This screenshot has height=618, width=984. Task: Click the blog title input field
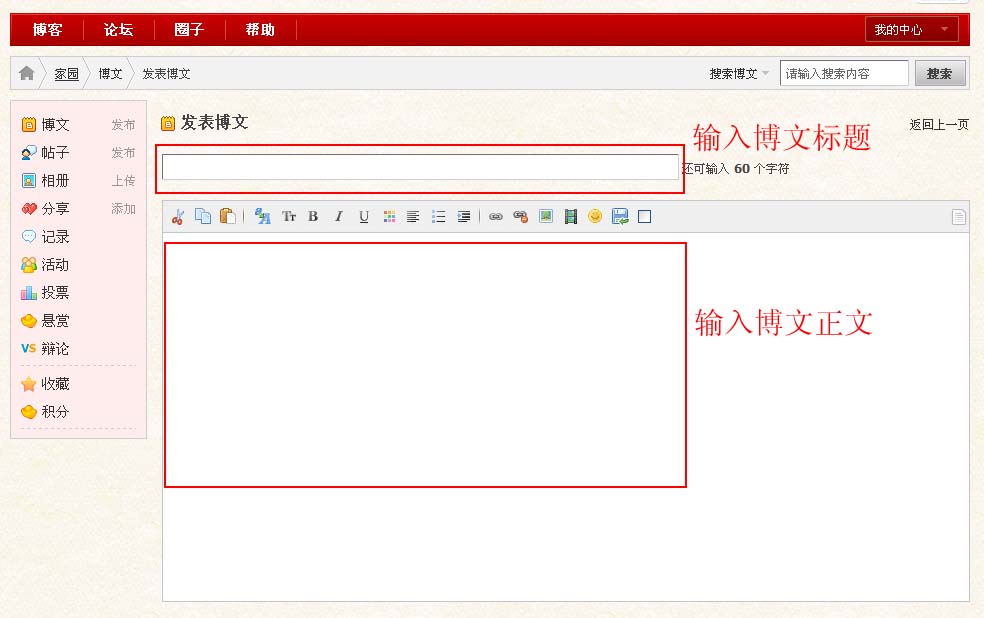click(x=420, y=168)
